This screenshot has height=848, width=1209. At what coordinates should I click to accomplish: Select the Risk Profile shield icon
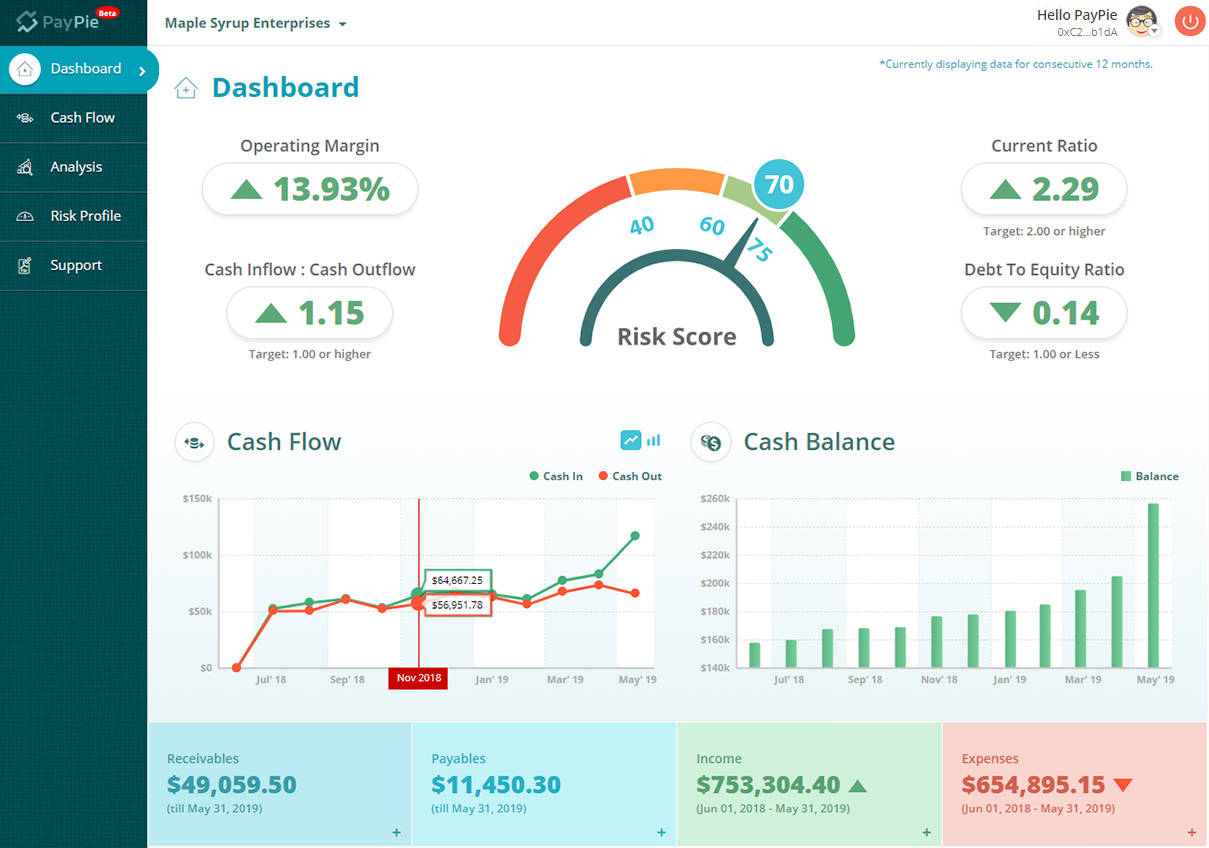25,216
